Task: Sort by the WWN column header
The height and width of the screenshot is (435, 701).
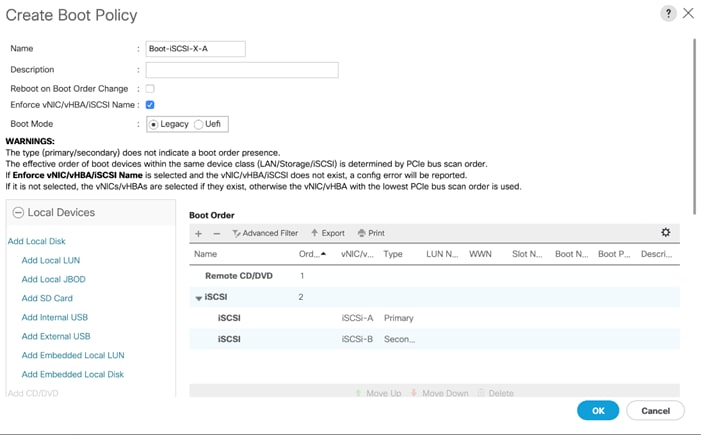Action: [x=480, y=254]
